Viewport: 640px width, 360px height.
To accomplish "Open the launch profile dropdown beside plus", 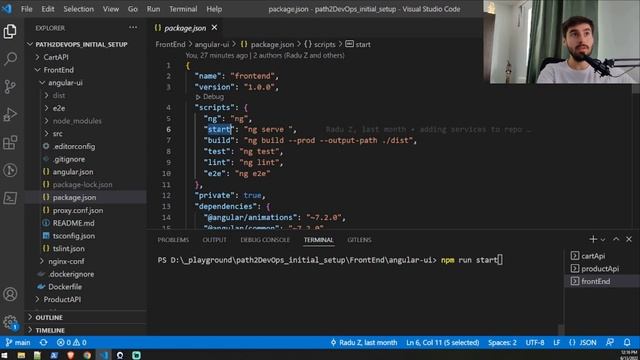I will point(603,240).
